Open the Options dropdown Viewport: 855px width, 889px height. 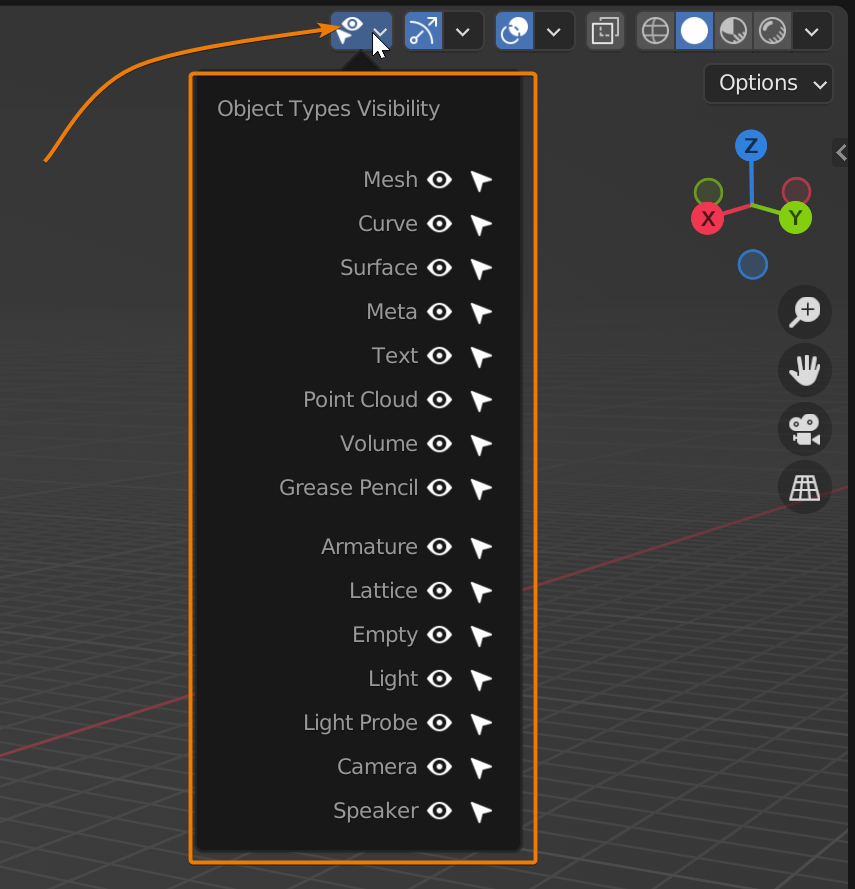point(768,83)
